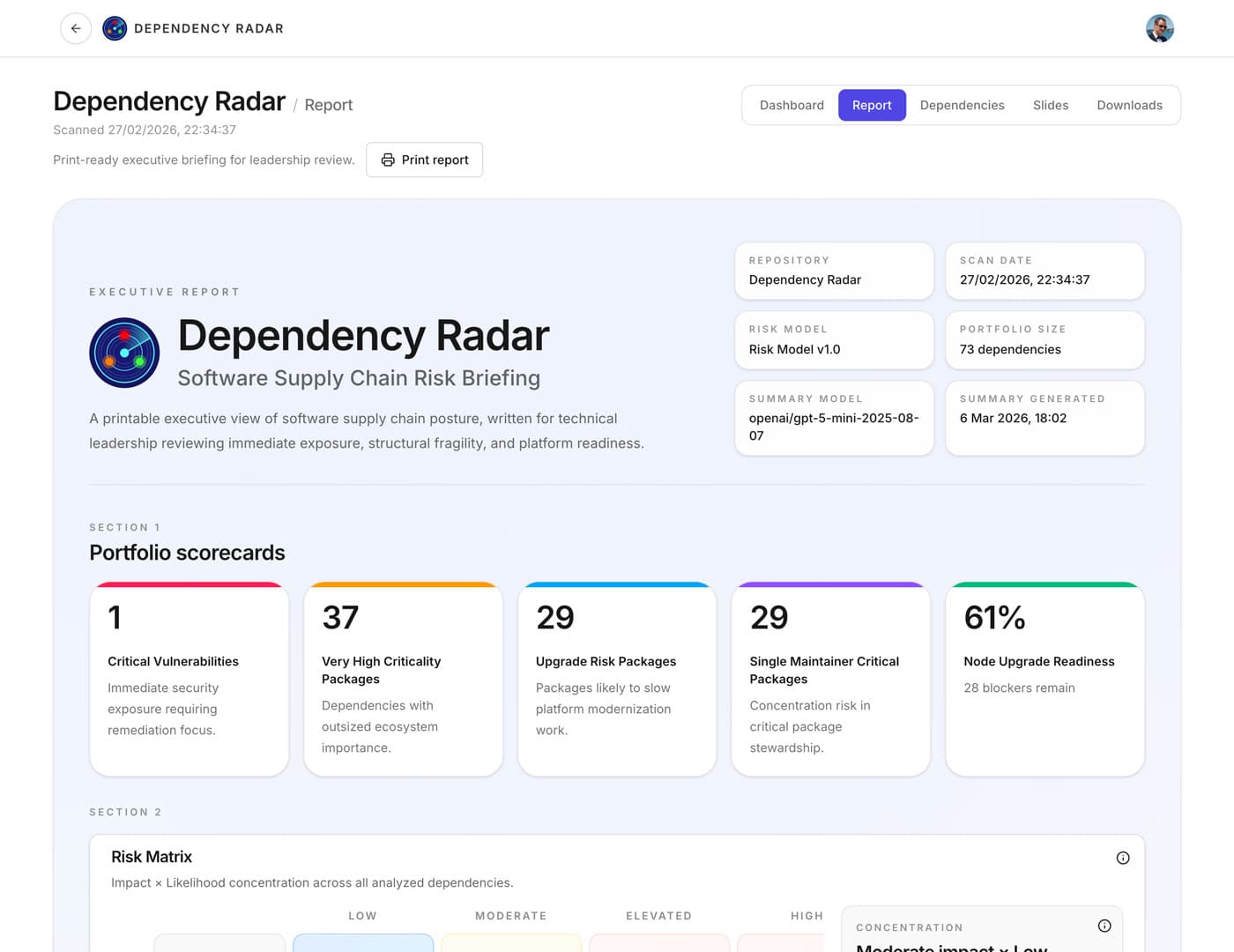Open the Risk Matrix info tooltip icon
The image size is (1234, 952).
tap(1123, 857)
